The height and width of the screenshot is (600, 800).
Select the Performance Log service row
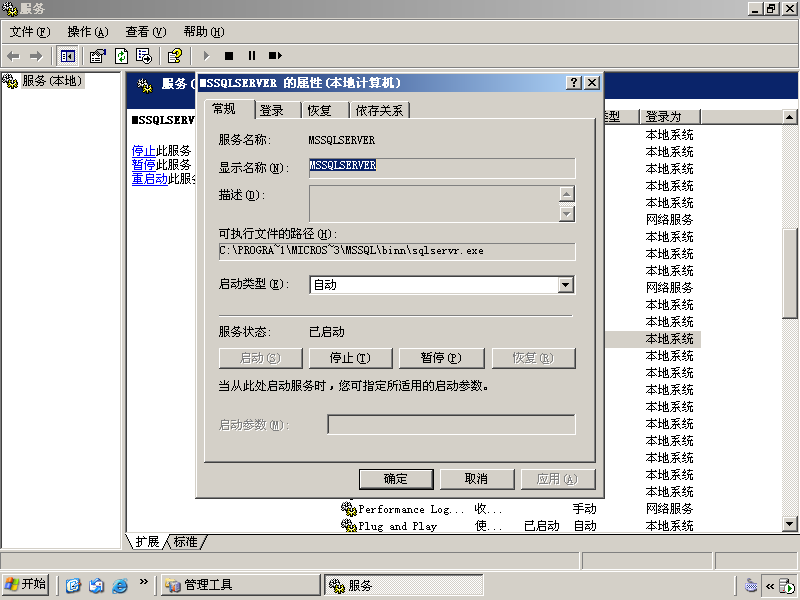(519, 509)
